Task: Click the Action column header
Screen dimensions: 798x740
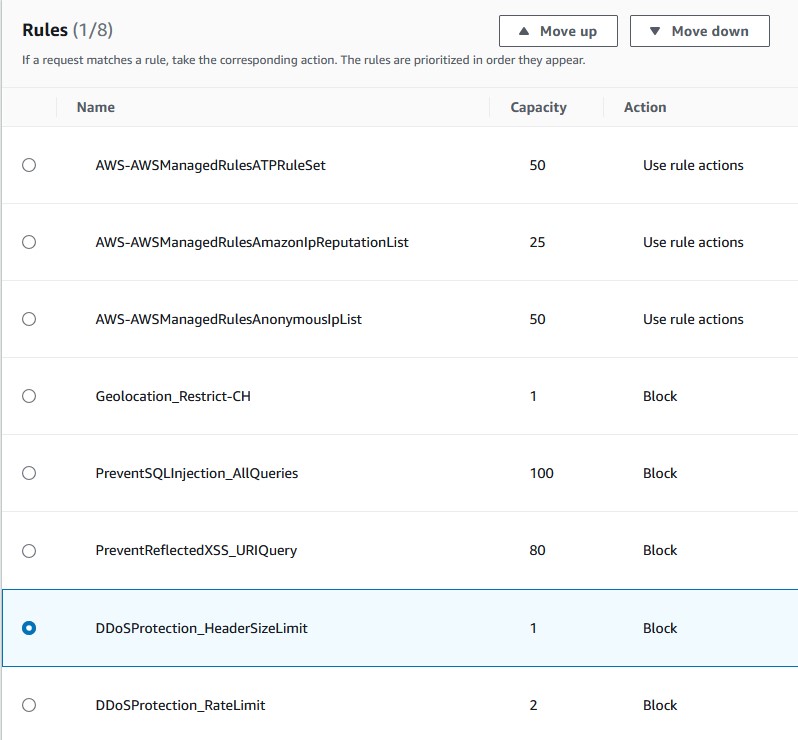Action: point(645,107)
